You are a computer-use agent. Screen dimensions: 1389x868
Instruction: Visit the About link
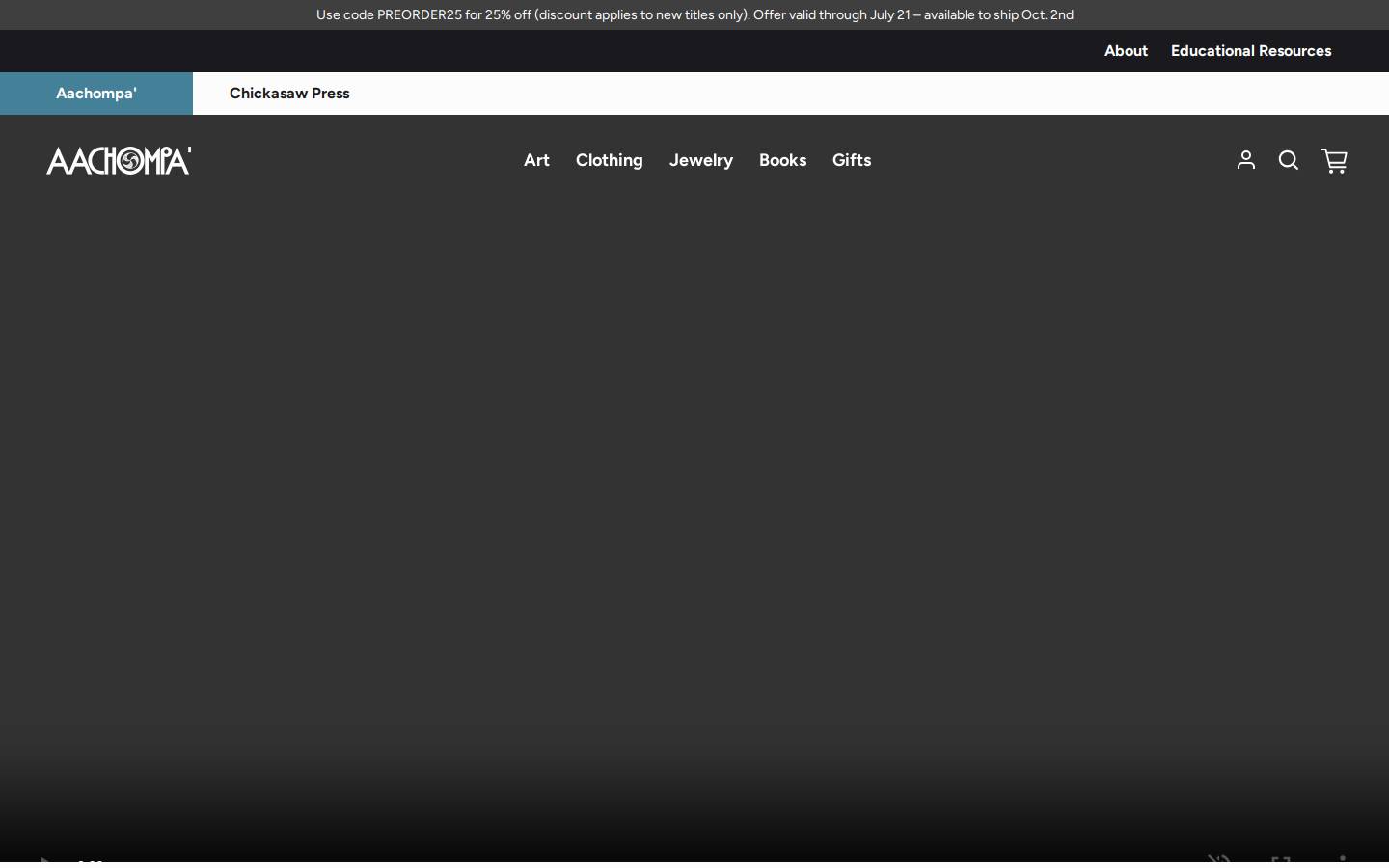[1126, 51]
